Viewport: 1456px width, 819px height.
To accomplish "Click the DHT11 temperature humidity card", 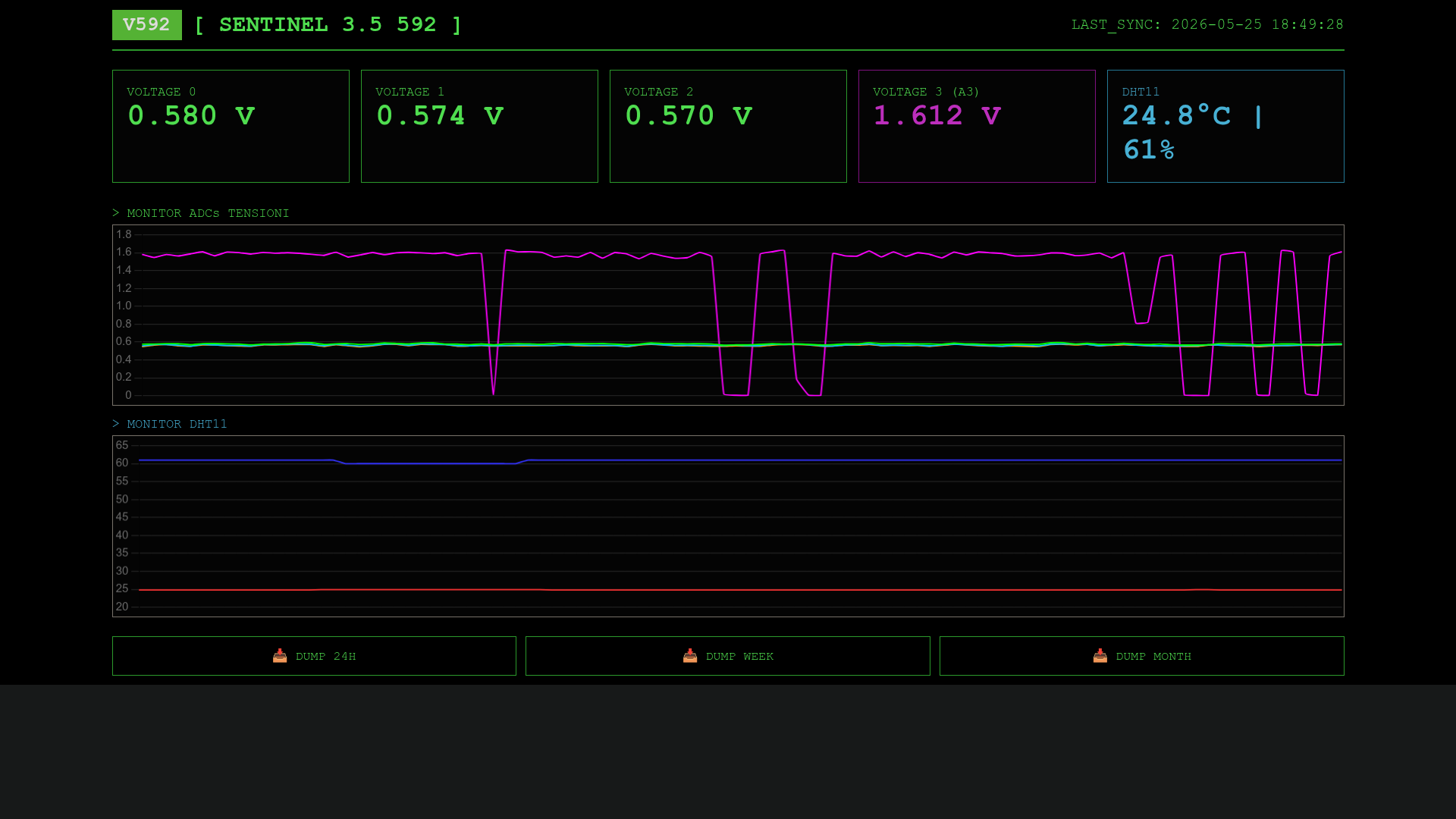I will tap(1225, 126).
